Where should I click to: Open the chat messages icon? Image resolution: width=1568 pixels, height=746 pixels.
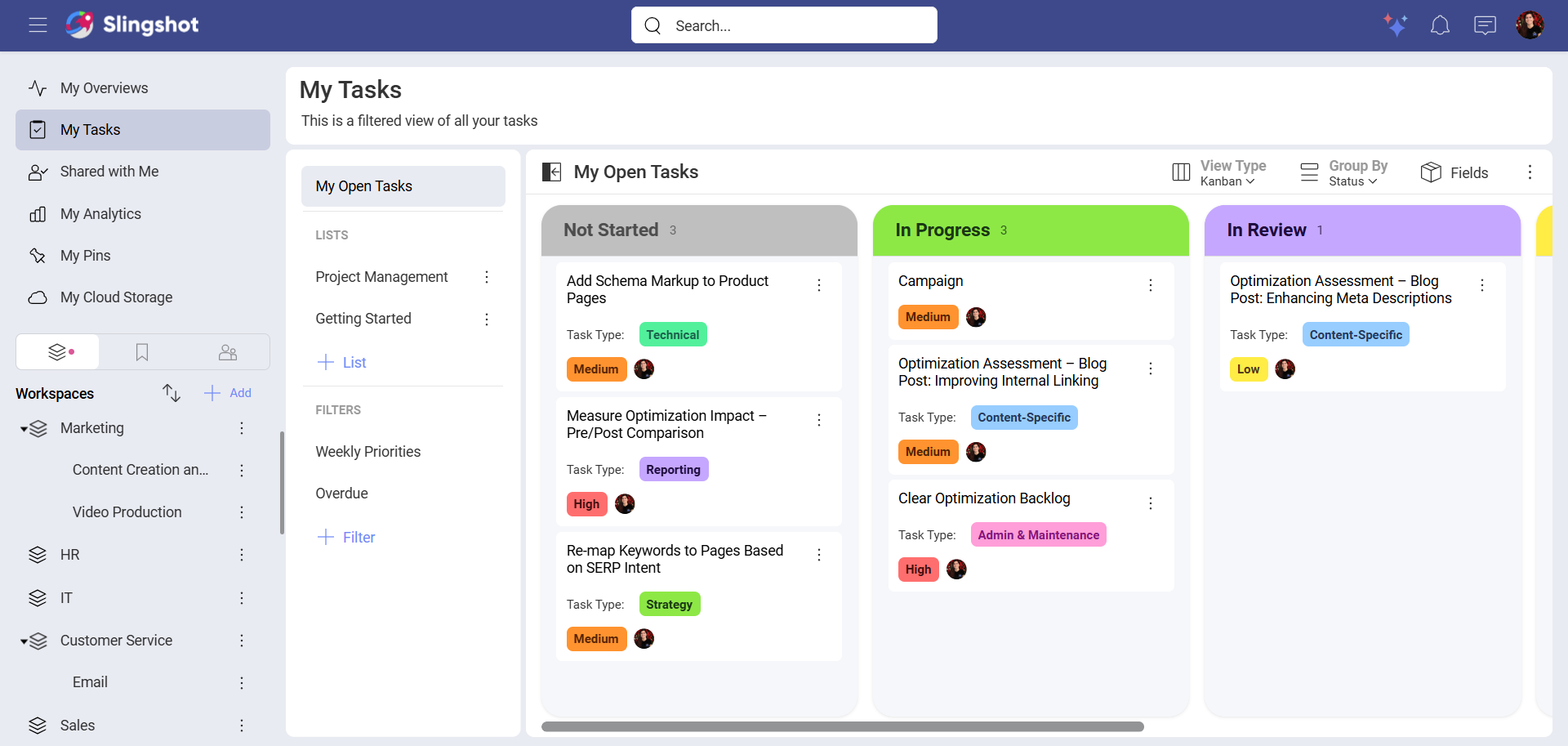tap(1485, 25)
